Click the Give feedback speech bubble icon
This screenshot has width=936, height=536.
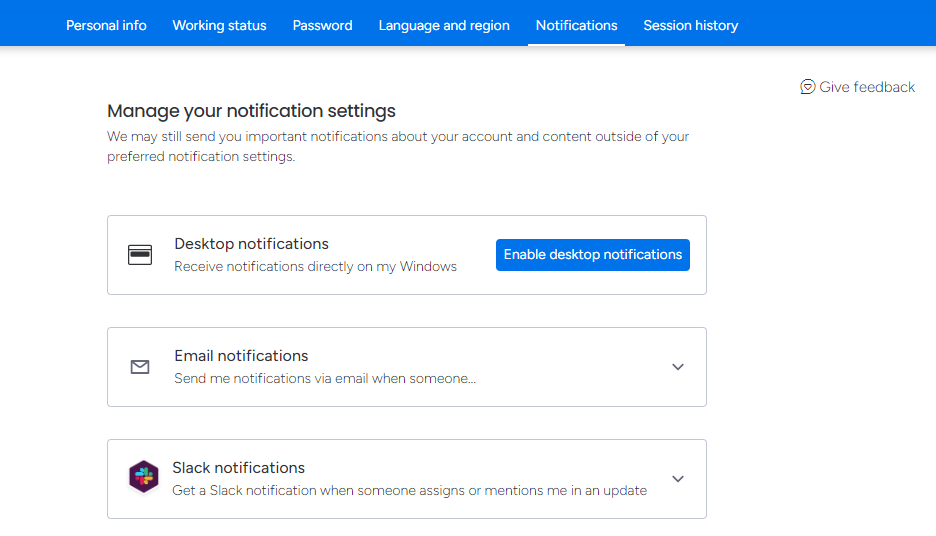tap(808, 87)
